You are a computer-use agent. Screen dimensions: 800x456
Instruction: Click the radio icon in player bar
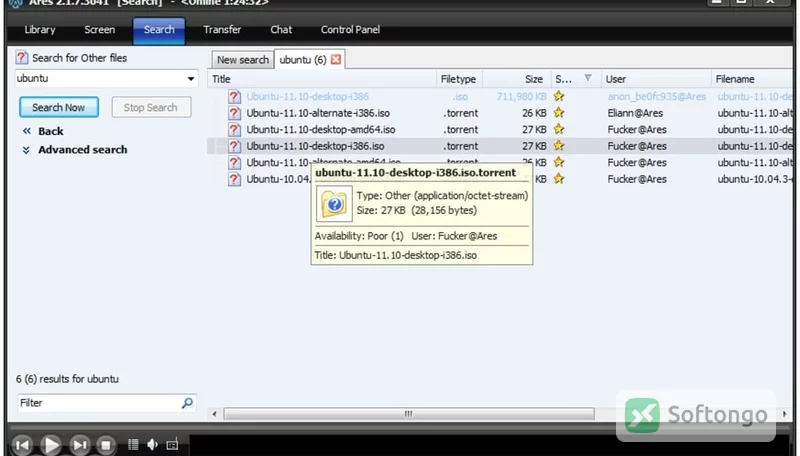(x=172, y=444)
